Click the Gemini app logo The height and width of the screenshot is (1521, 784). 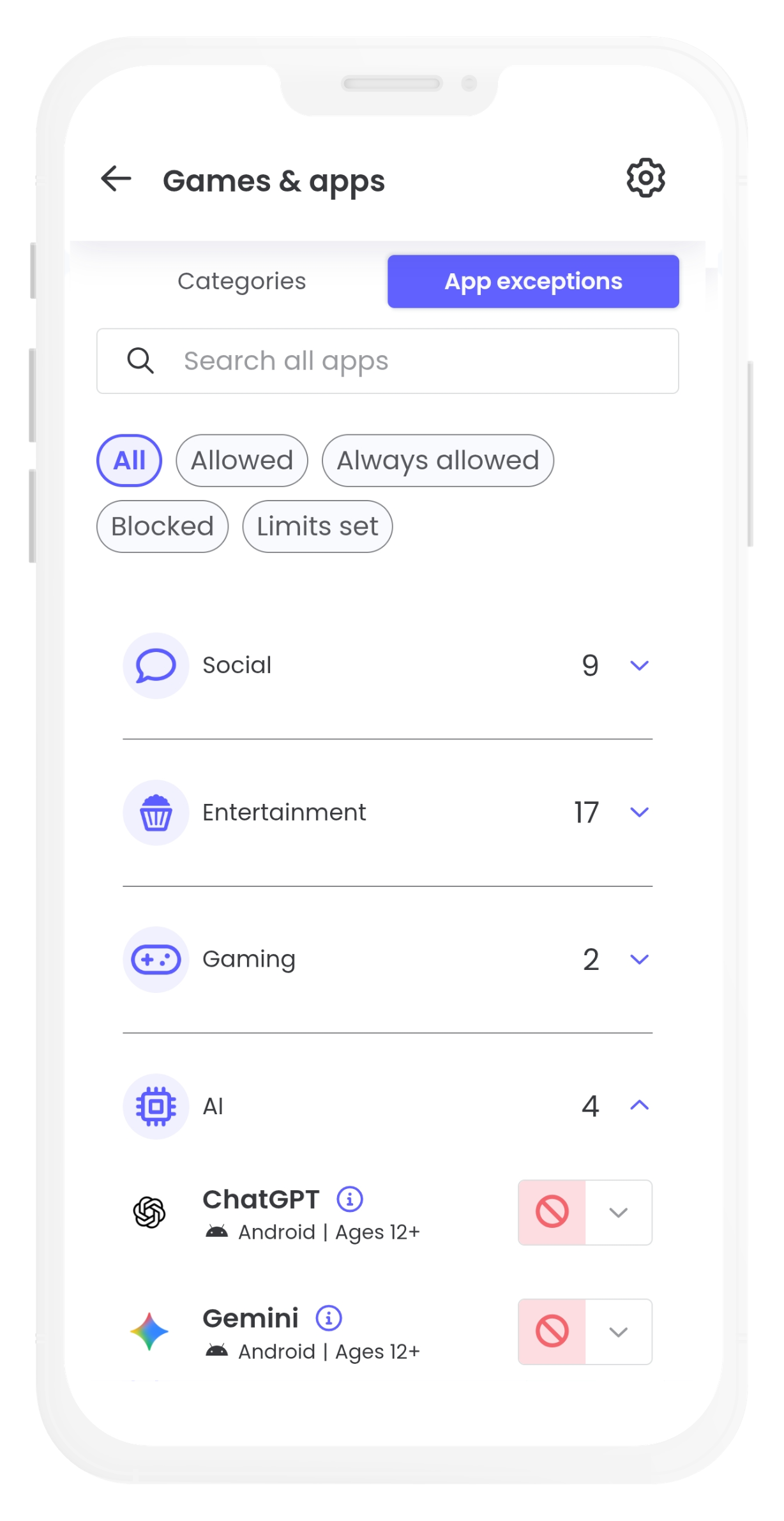(149, 1331)
